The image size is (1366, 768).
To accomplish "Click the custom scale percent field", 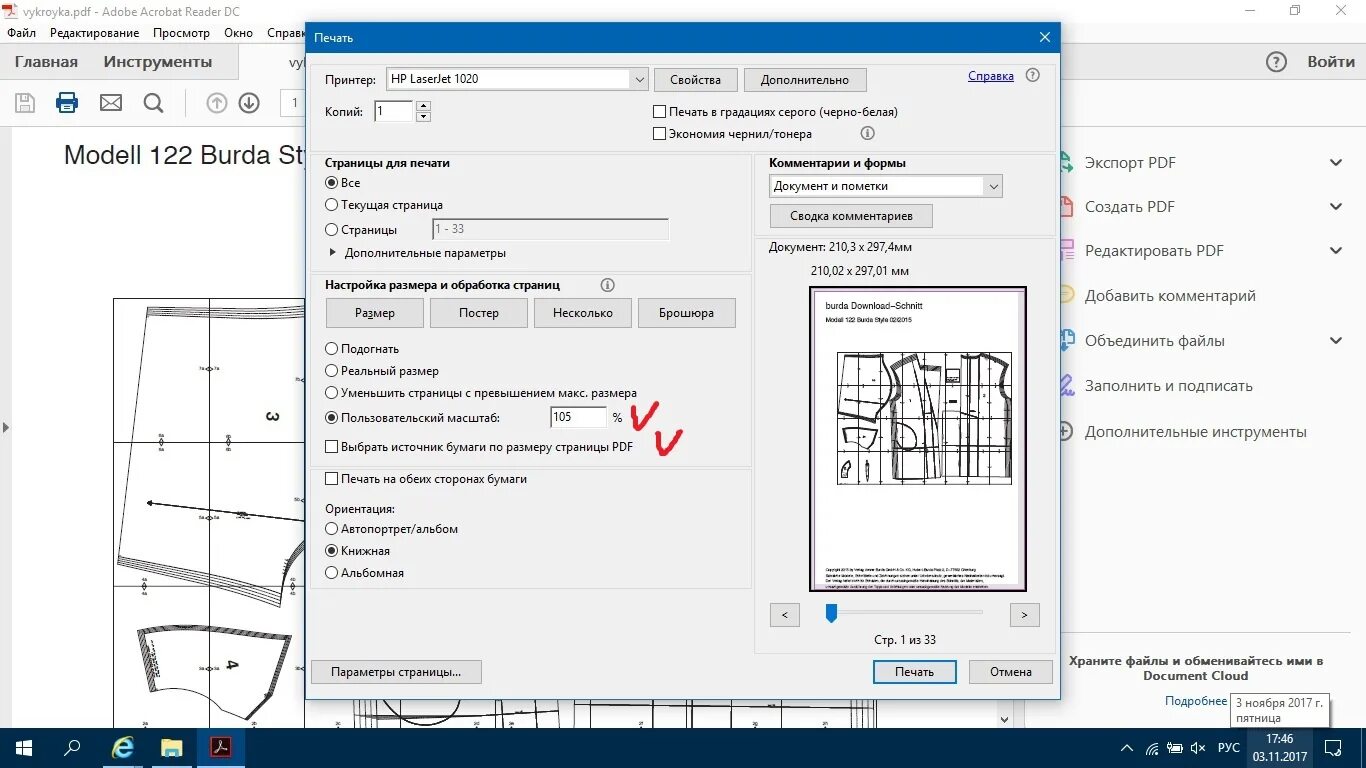I will 579,417.
